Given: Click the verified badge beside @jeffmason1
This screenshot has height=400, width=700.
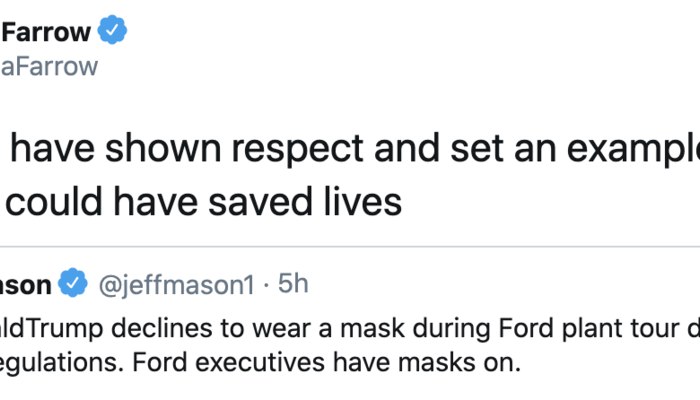Looking at the screenshot, I should pos(73,285).
